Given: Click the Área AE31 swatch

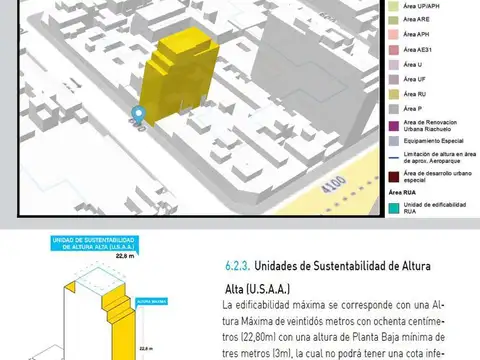Looking at the screenshot, I should coord(394,50).
